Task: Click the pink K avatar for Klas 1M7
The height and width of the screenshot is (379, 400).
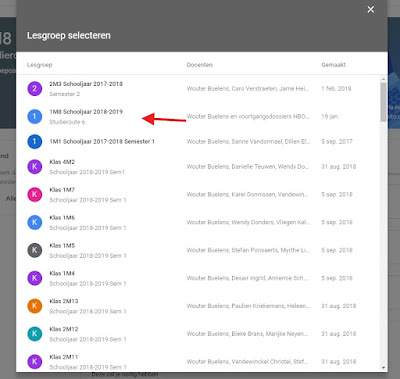Action: coord(34,194)
